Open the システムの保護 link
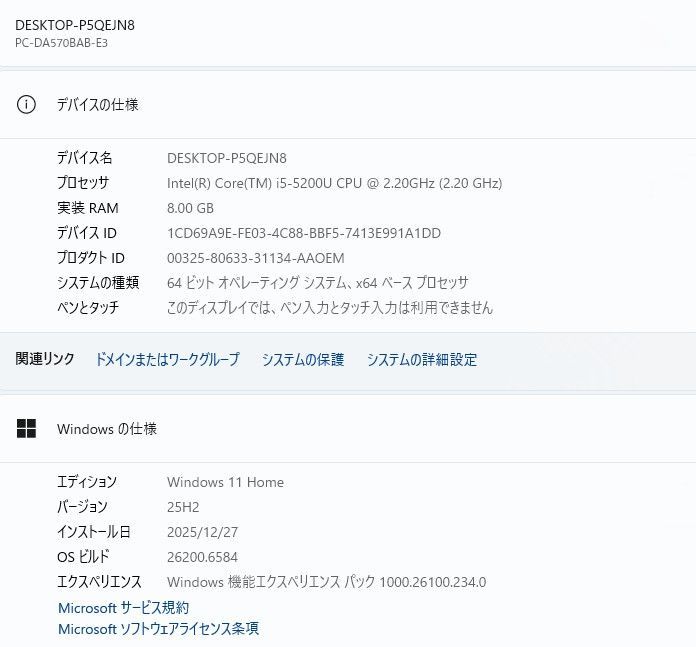Viewport: 696px width, 647px height. [303, 359]
